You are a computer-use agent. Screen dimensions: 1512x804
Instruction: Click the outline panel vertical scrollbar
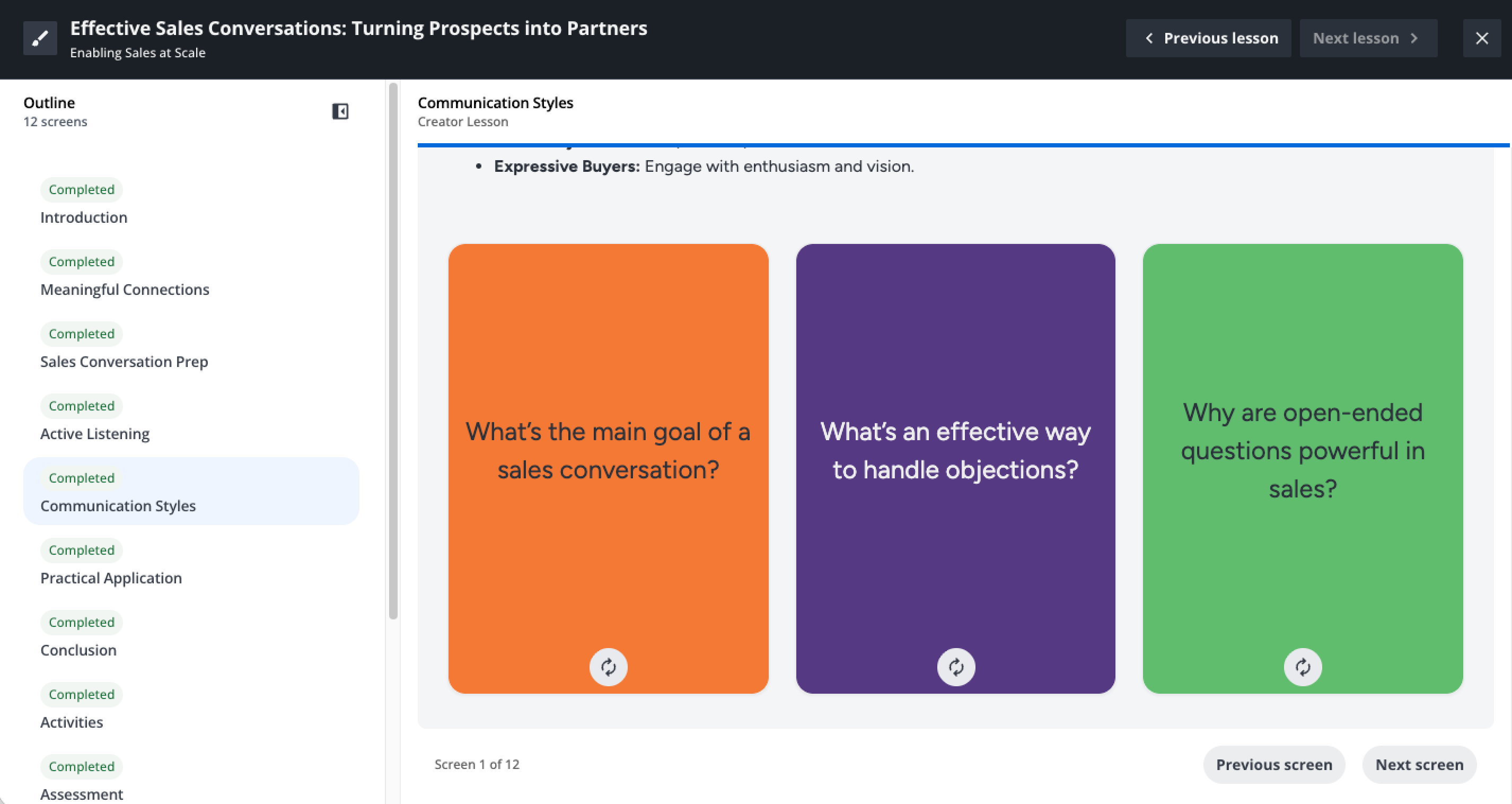coord(393,352)
